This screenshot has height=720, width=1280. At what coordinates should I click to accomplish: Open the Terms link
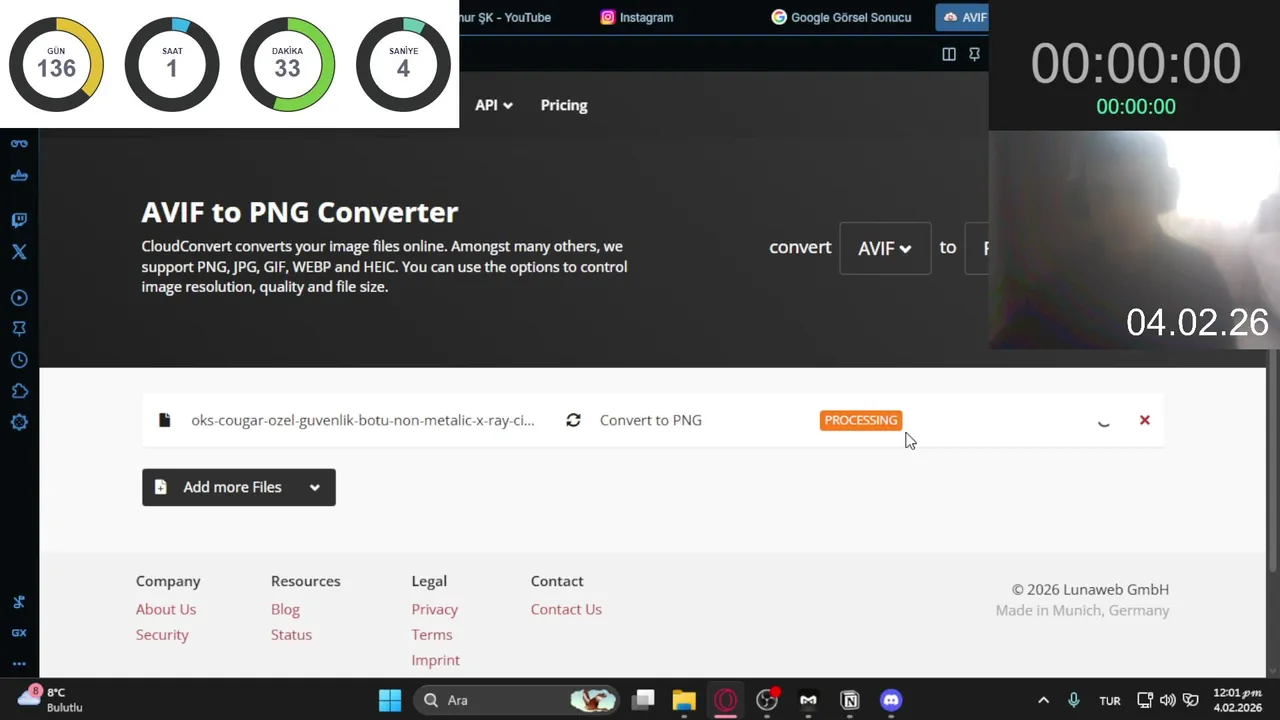(x=432, y=634)
